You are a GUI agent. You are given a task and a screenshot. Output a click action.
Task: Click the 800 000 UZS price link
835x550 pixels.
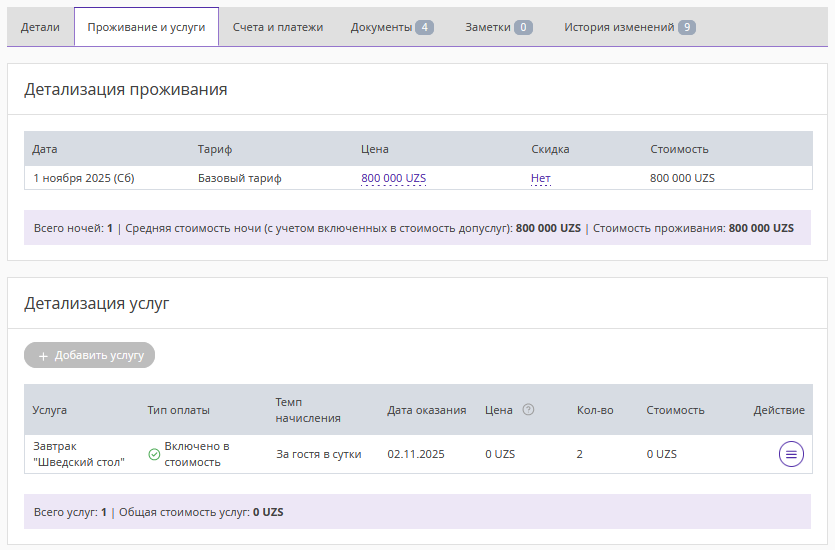(393, 178)
